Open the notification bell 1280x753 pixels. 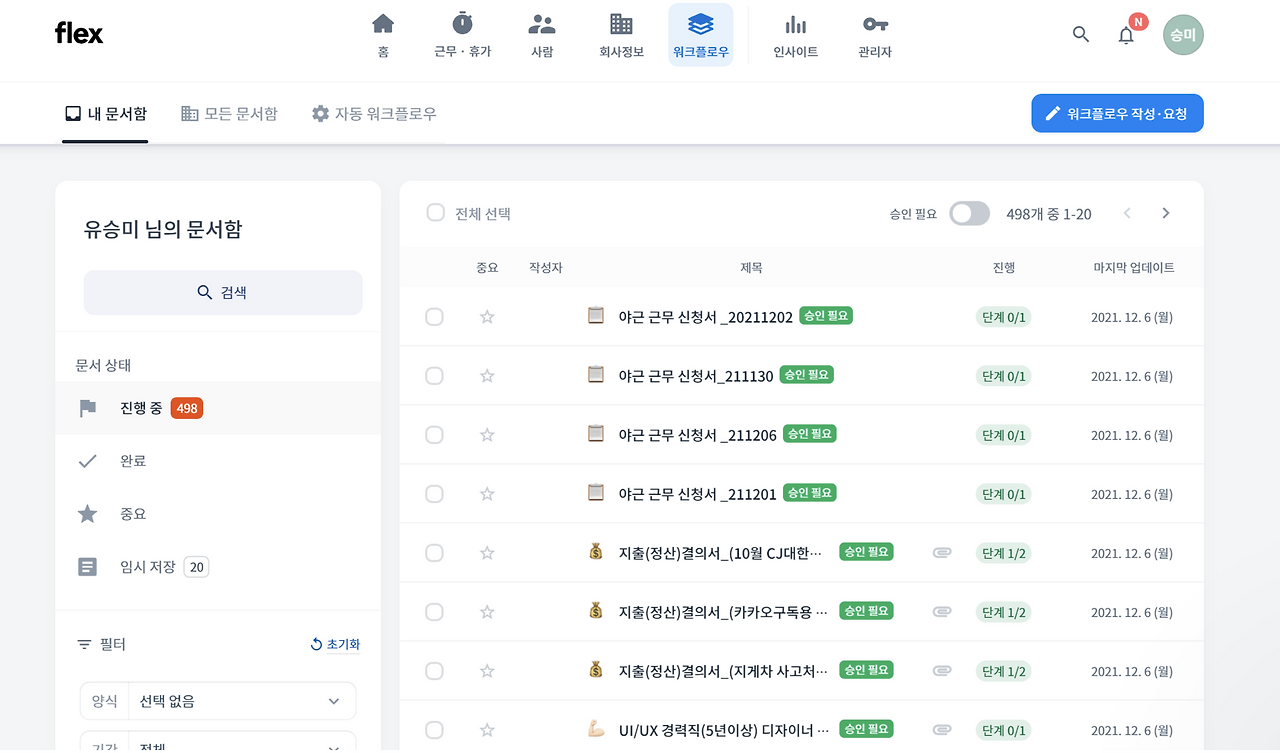(x=1126, y=35)
